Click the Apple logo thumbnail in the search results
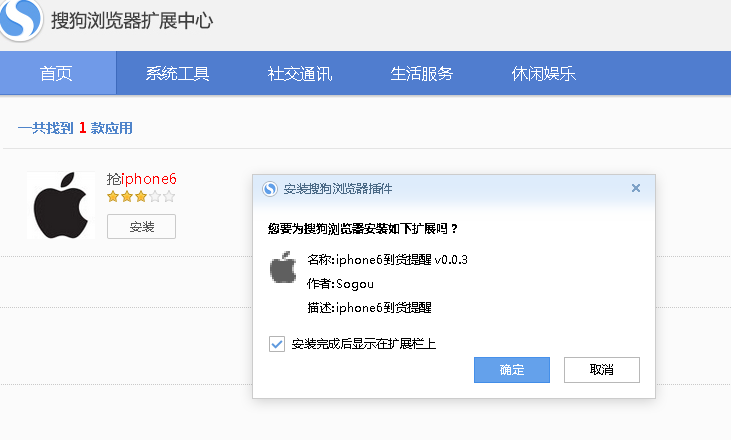 point(61,206)
